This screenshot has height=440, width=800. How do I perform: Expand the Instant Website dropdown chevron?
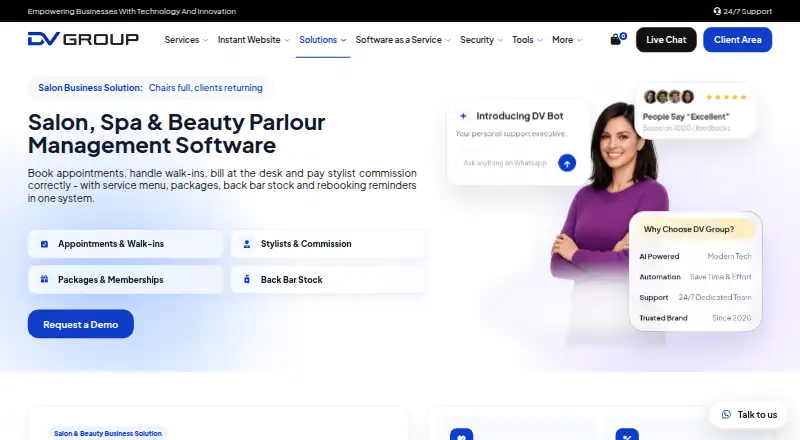pos(287,40)
